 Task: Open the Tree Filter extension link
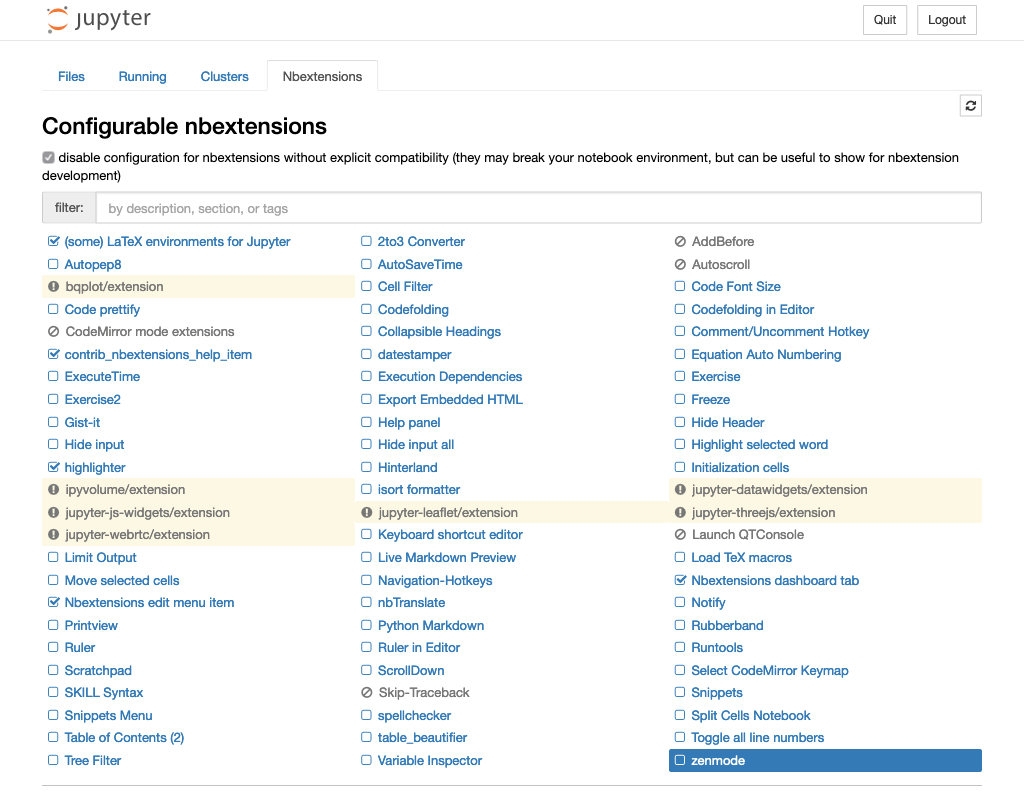(x=92, y=761)
